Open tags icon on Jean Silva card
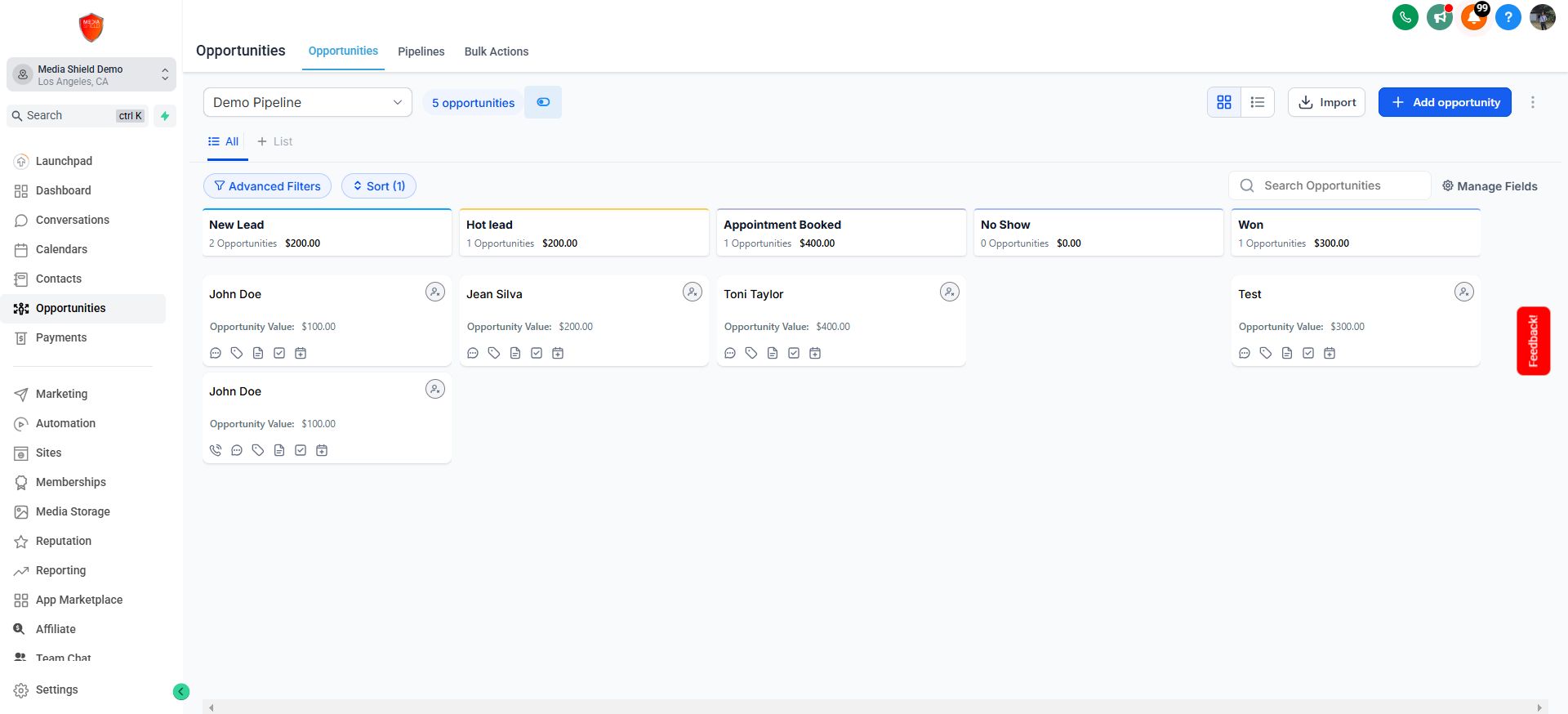The width and height of the screenshot is (1568, 714). [x=494, y=353]
